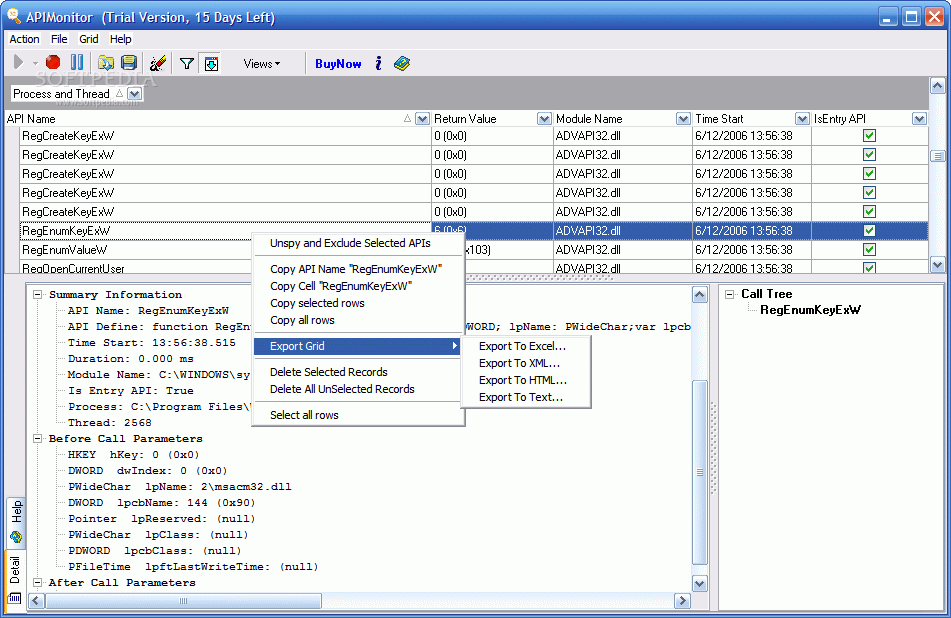Open the Help menu in menu bar

(121, 39)
